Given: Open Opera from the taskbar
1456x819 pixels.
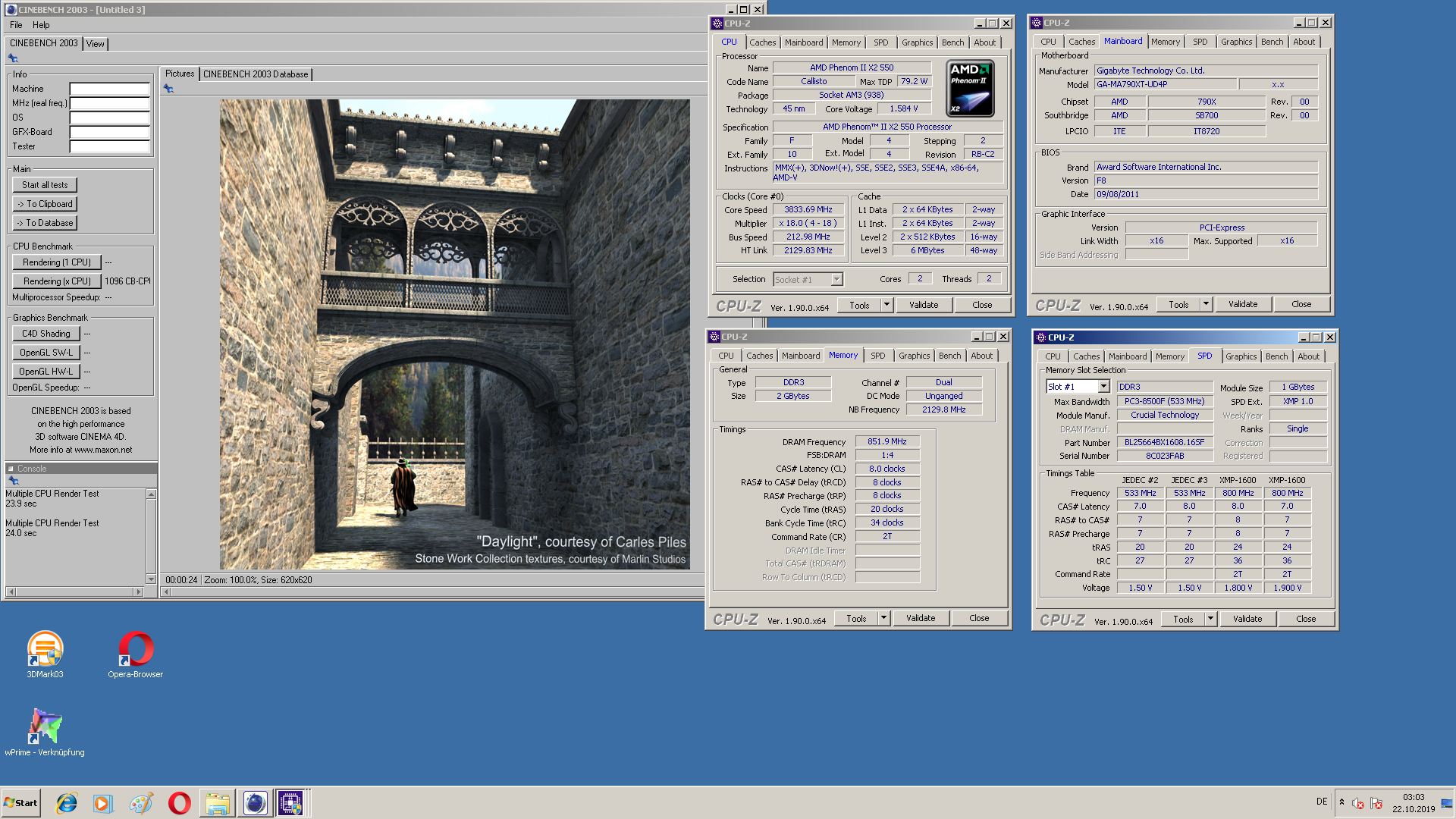Looking at the screenshot, I should (x=180, y=802).
